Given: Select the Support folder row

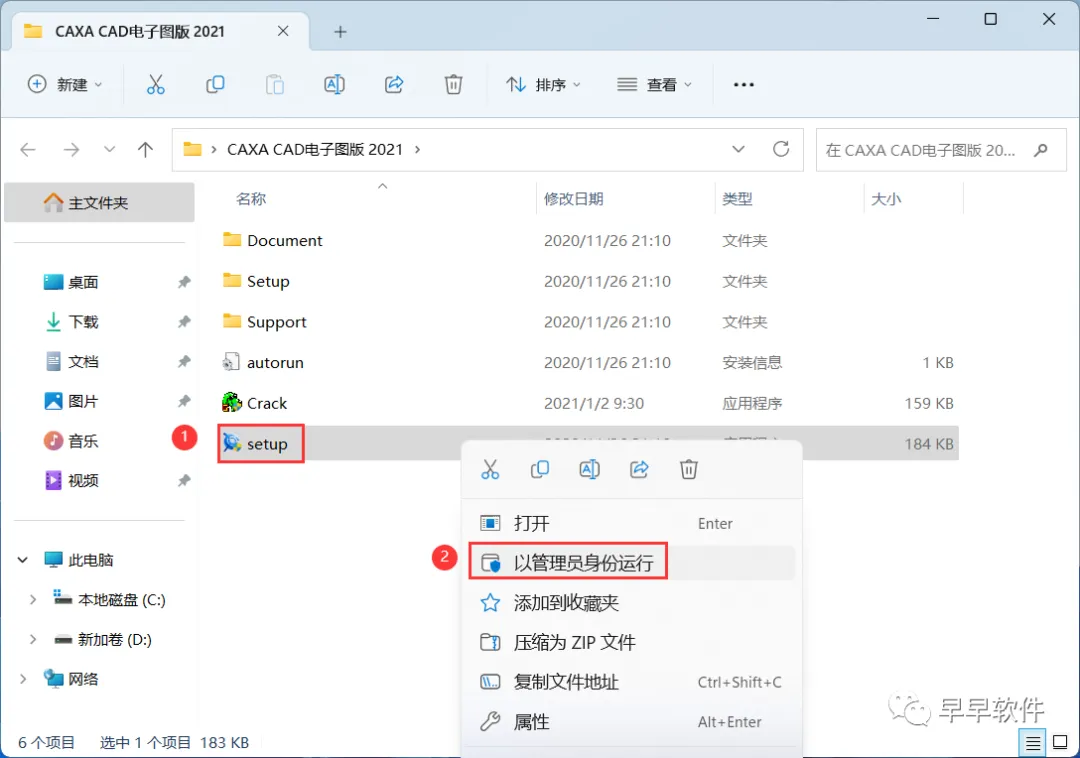Looking at the screenshot, I should (588, 322).
